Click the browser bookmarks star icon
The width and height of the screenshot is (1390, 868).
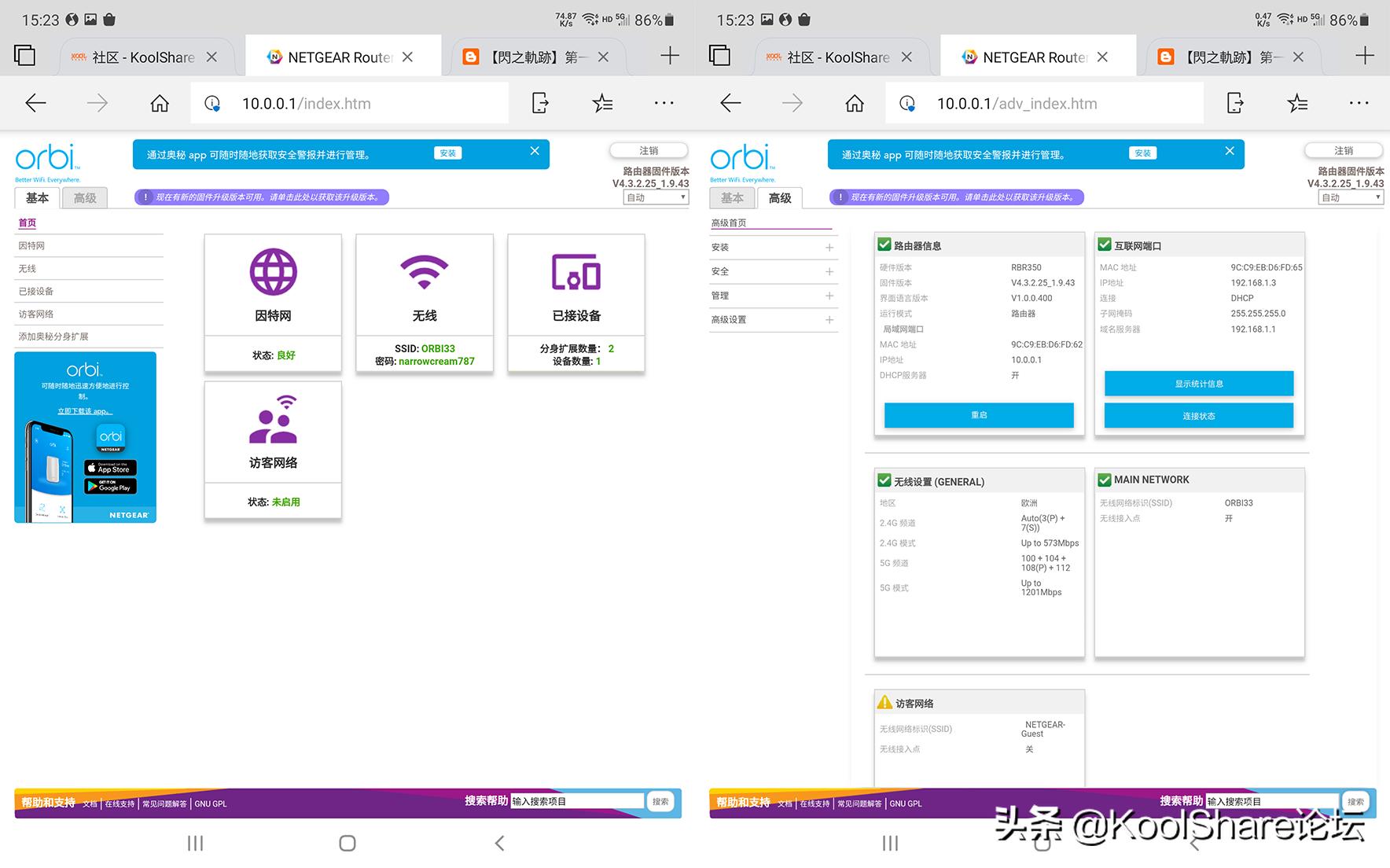click(602, 103)
